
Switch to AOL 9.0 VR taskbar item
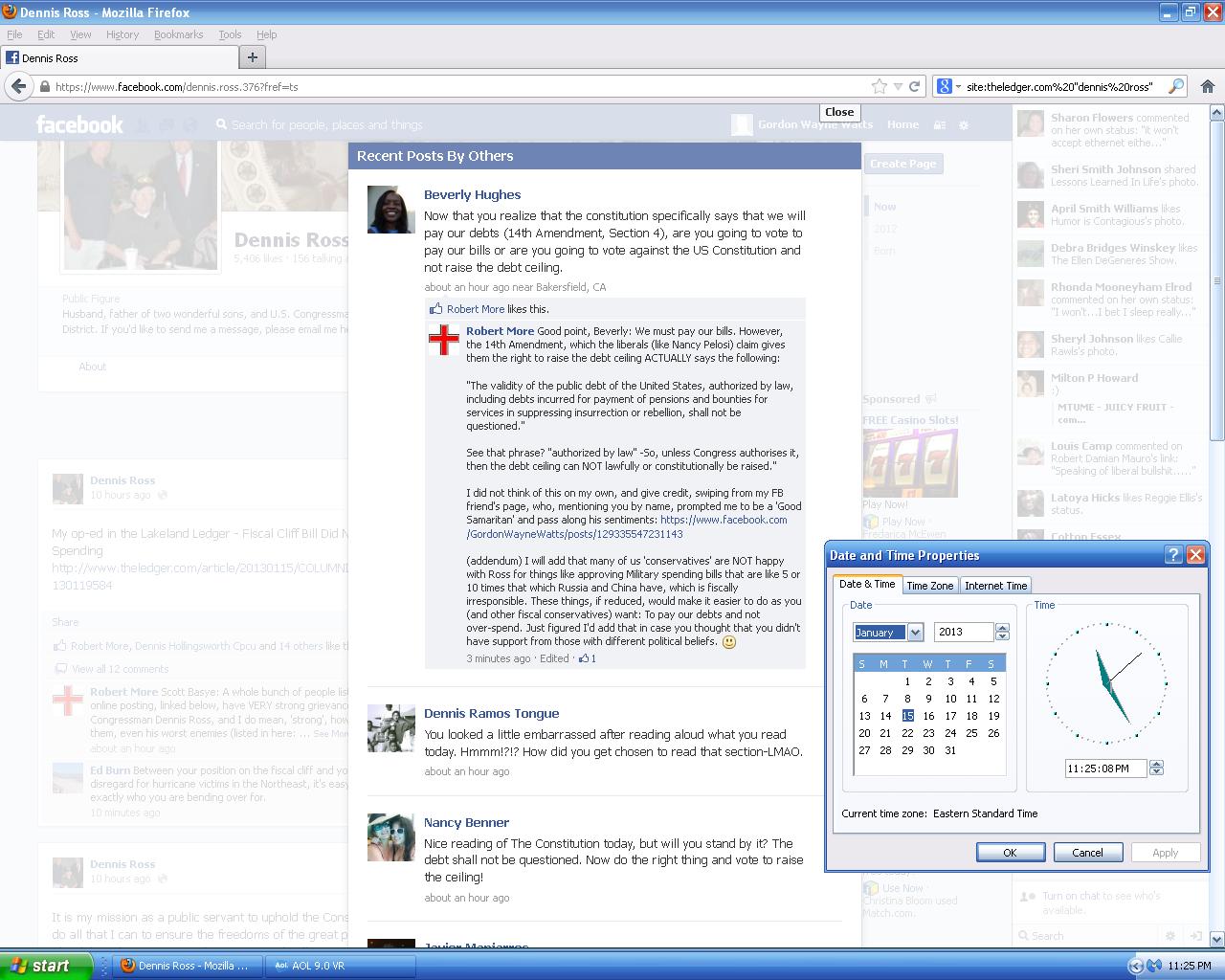coord(340,966)
